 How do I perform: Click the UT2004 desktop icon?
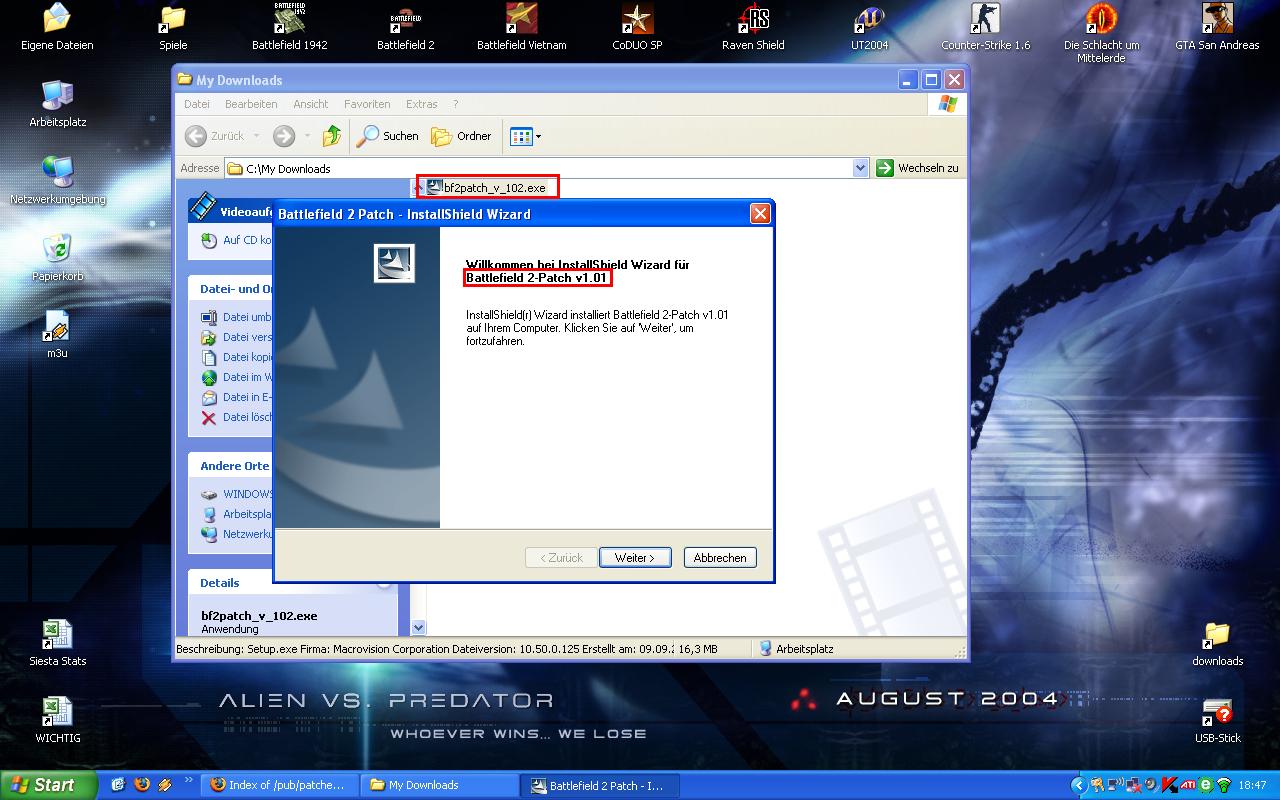(869, 27)
